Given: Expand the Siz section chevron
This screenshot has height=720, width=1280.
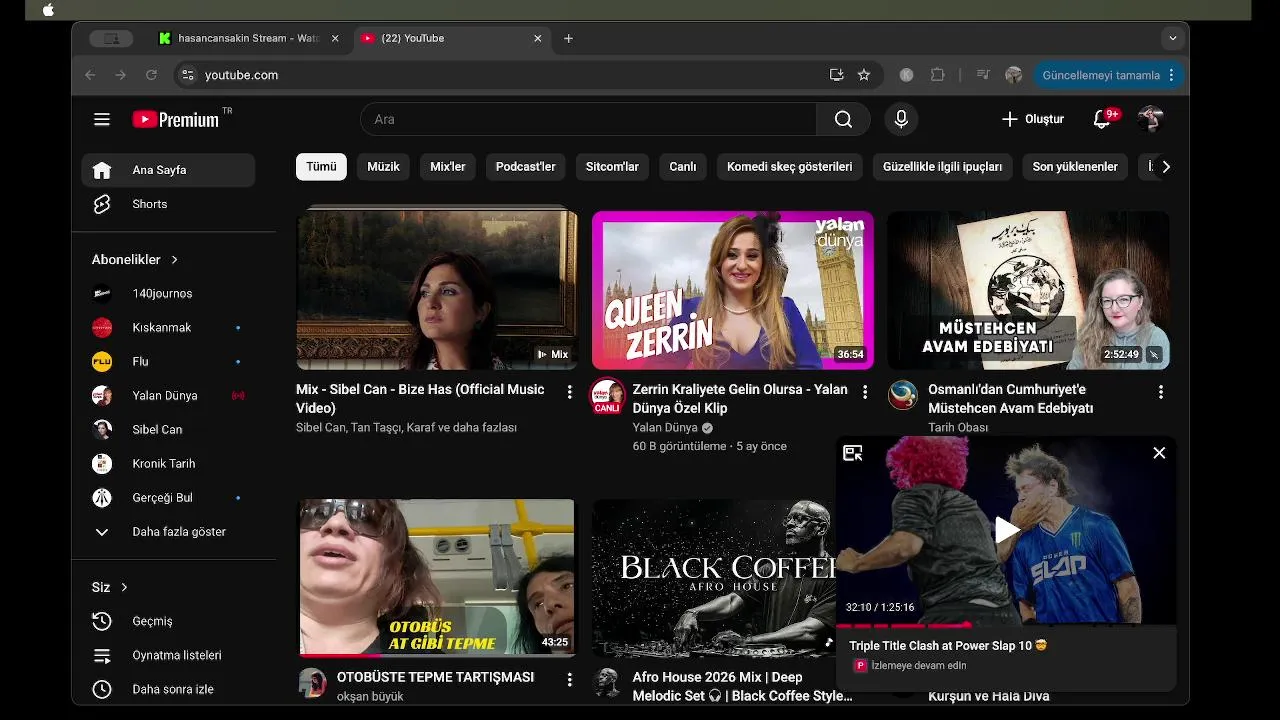Looking at the screenshot, I should (124, 587).
